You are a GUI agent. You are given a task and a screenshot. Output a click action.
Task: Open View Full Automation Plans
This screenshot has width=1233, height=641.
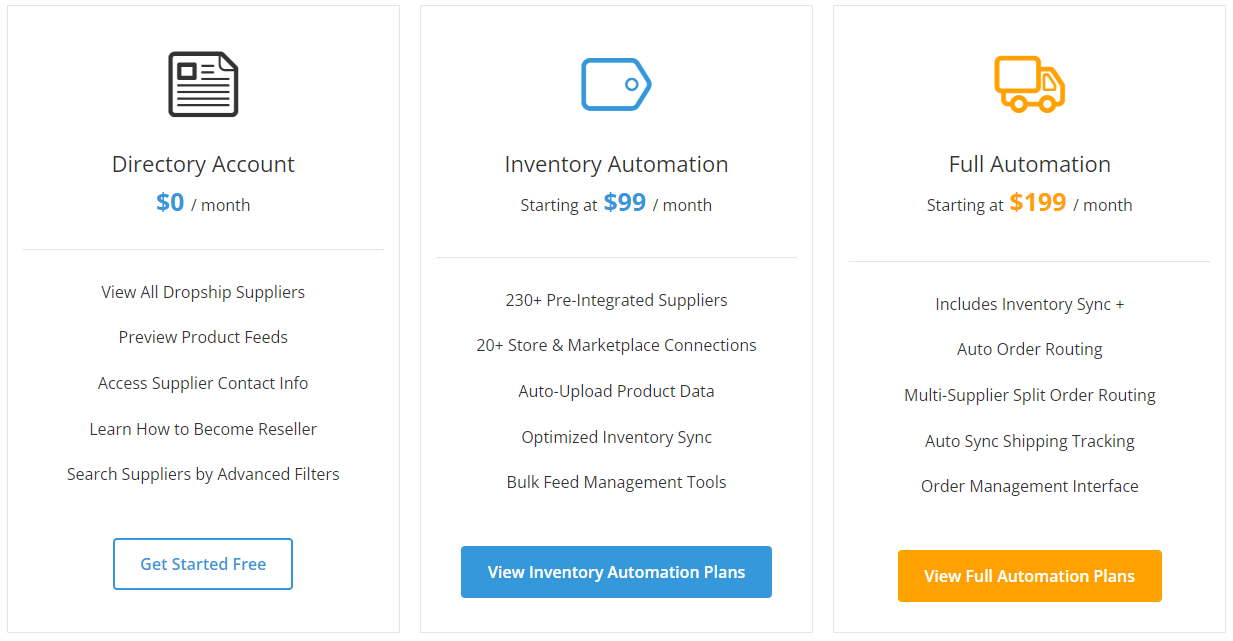[x=1029, y=576]
